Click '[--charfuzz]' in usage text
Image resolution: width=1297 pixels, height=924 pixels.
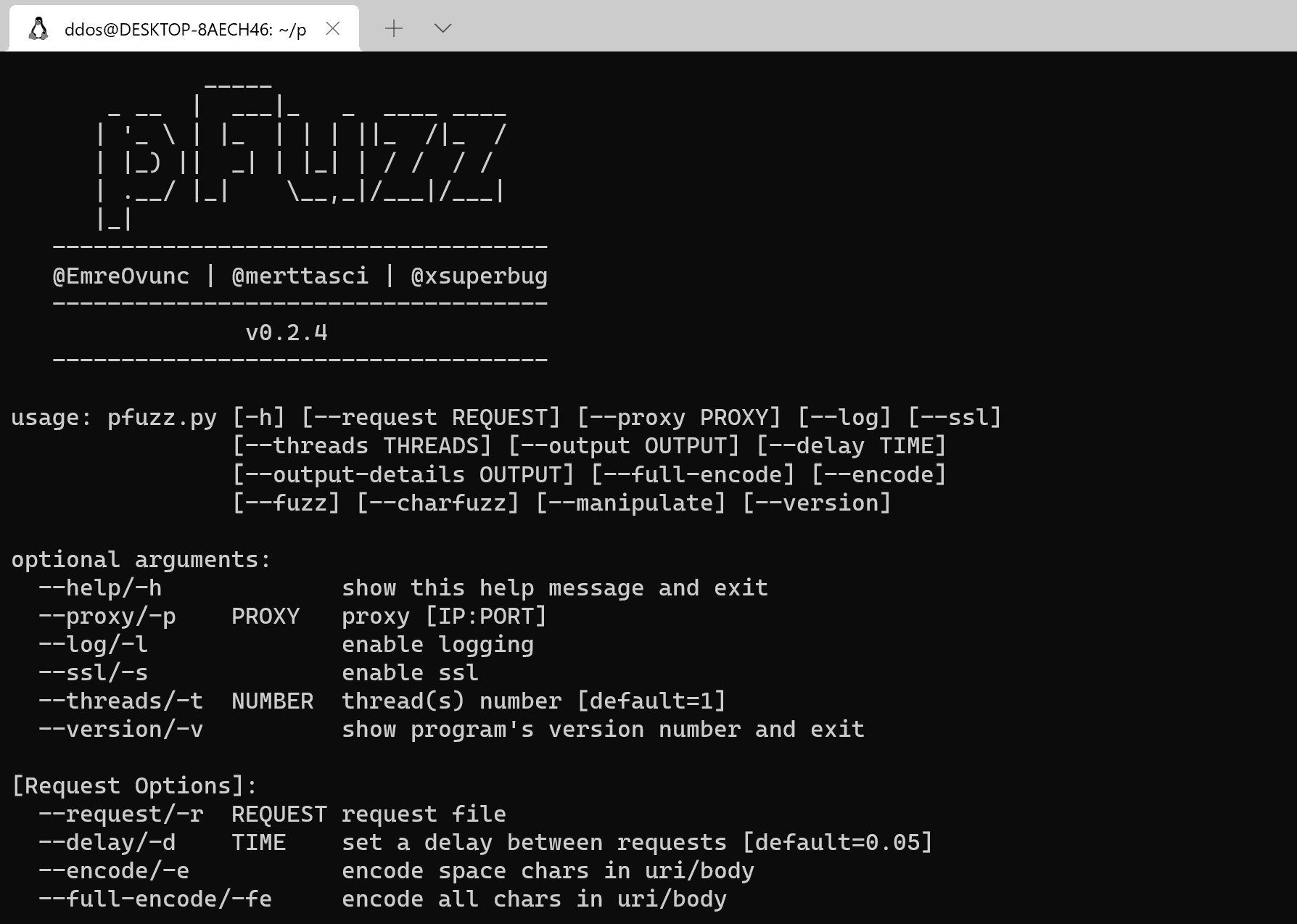pyautogui.click(x=438, y=503)
